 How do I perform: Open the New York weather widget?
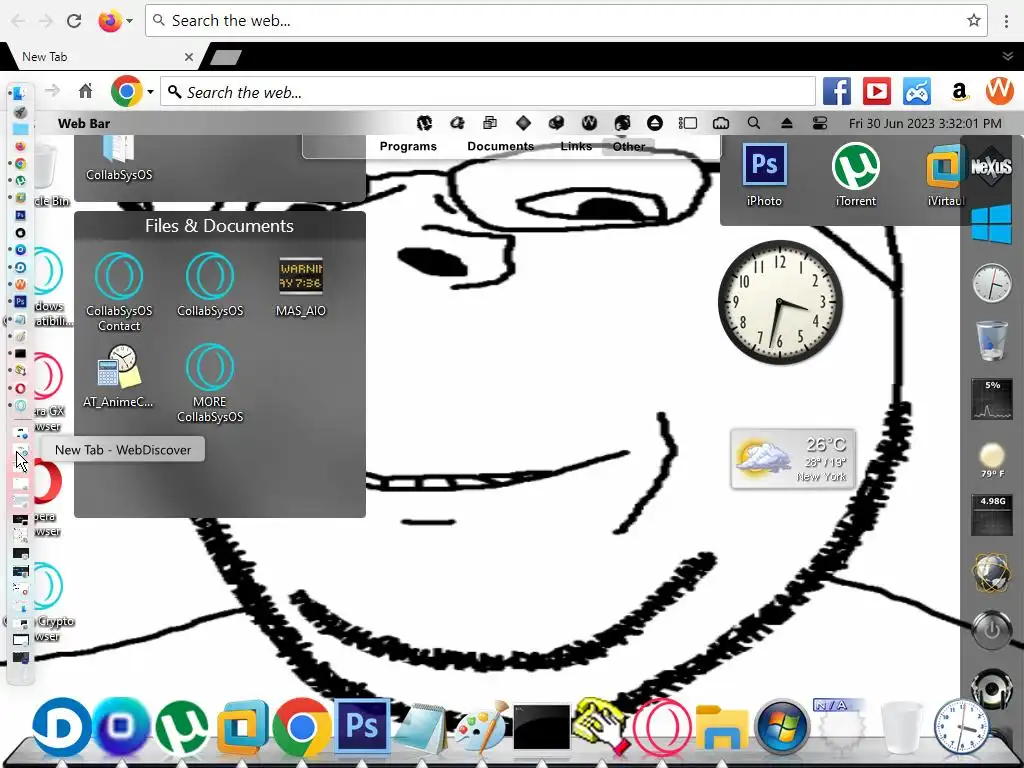tap(793, 459)
